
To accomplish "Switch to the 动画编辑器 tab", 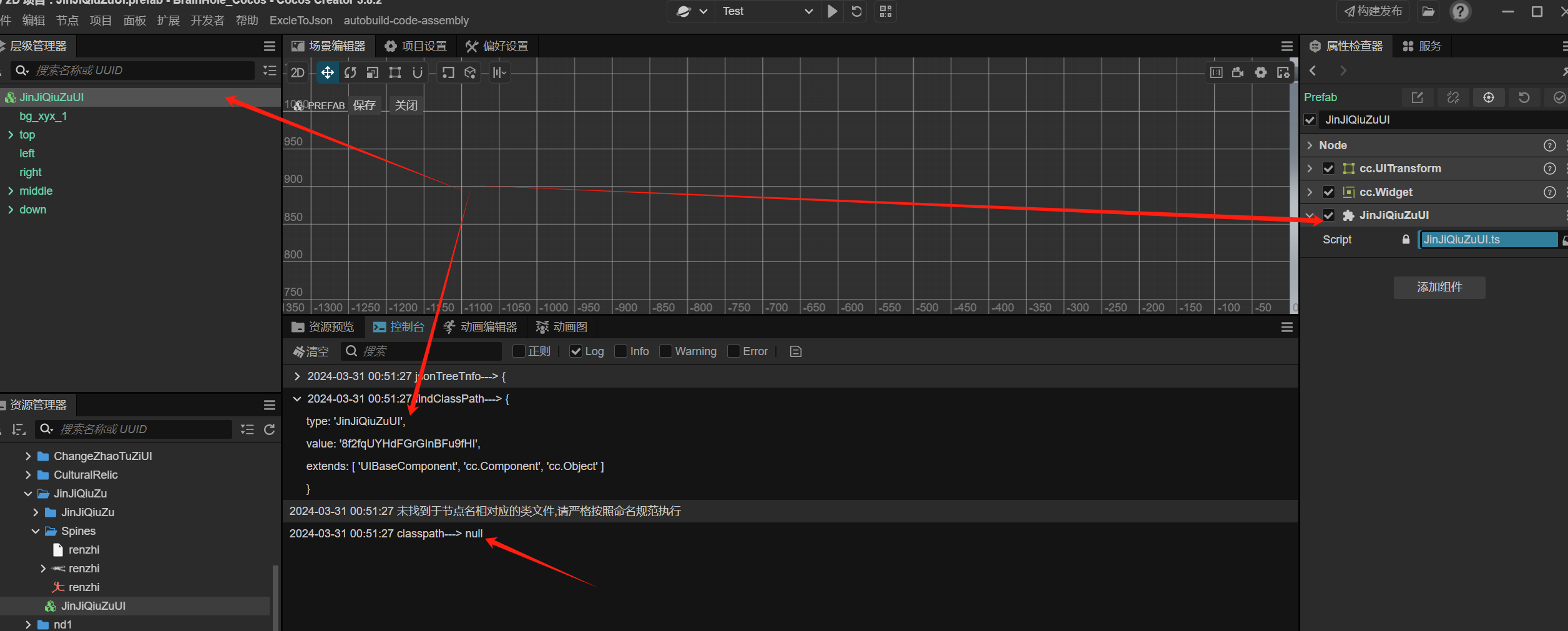I will click(480, 327).
